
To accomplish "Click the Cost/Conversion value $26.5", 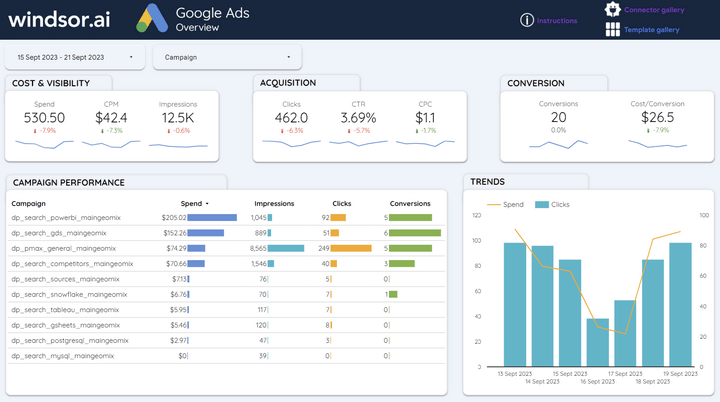I will [657, 117].
